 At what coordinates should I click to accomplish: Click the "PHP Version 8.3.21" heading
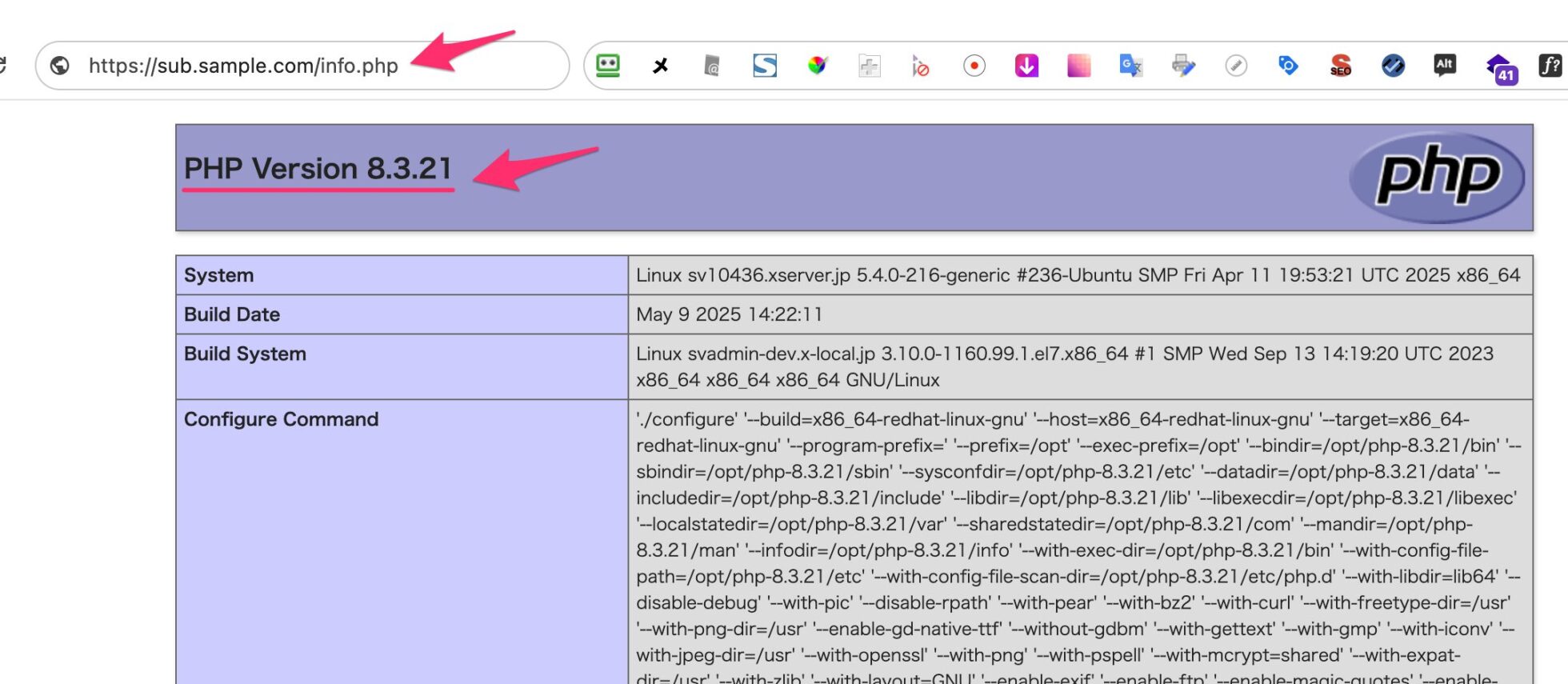pyautogui.click(x=318, y=169)
